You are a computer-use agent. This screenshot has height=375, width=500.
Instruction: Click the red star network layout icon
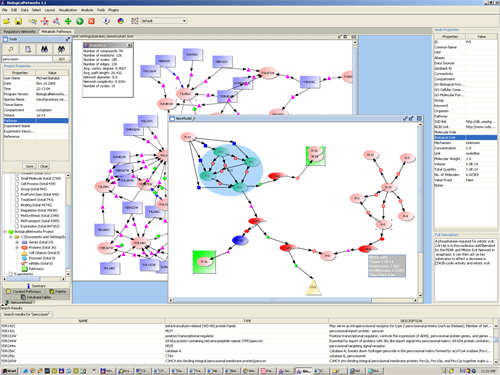[45, 21]
